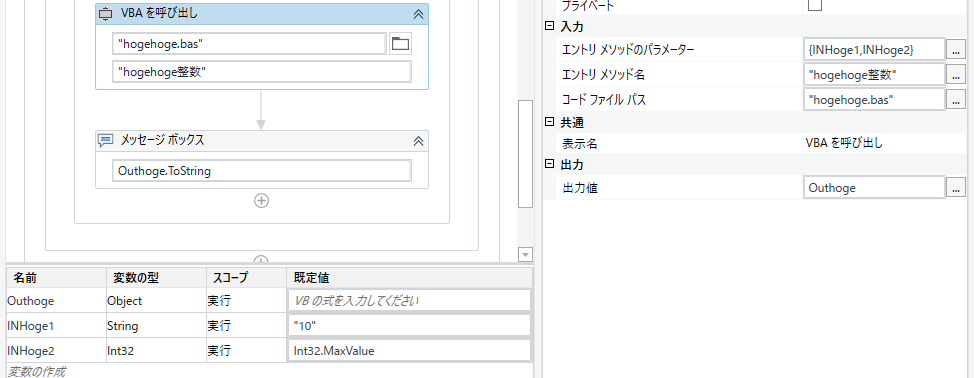
Task: Select the Outhoge variable name cell
Action: point(56,301)
